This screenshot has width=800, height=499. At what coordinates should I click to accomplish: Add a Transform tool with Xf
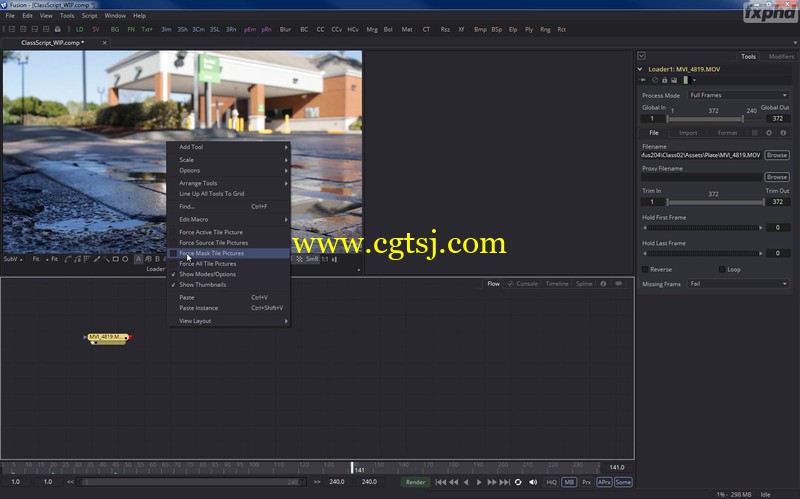point(461,30)
